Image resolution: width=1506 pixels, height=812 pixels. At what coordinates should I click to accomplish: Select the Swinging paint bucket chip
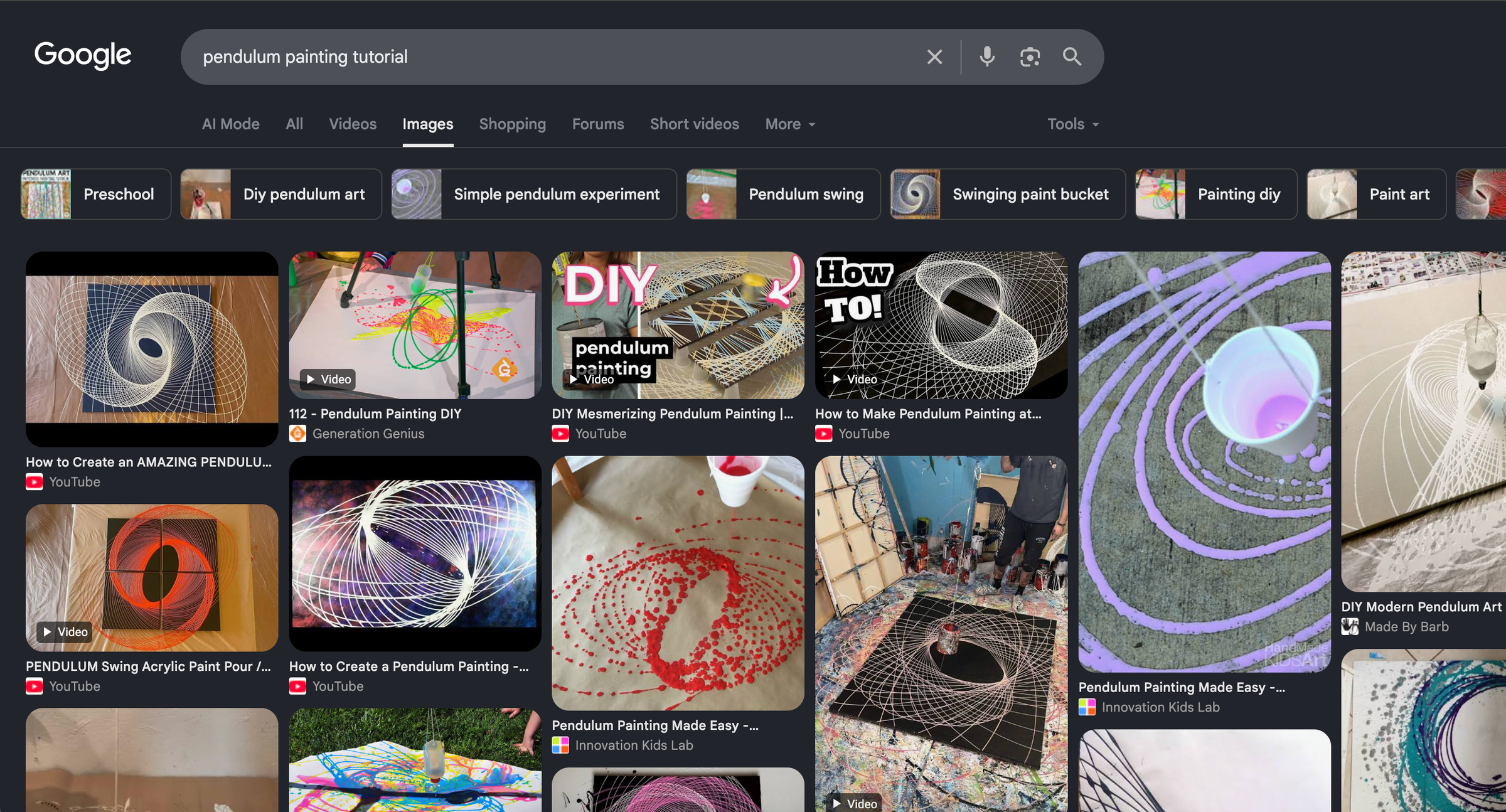(1008, 195)
